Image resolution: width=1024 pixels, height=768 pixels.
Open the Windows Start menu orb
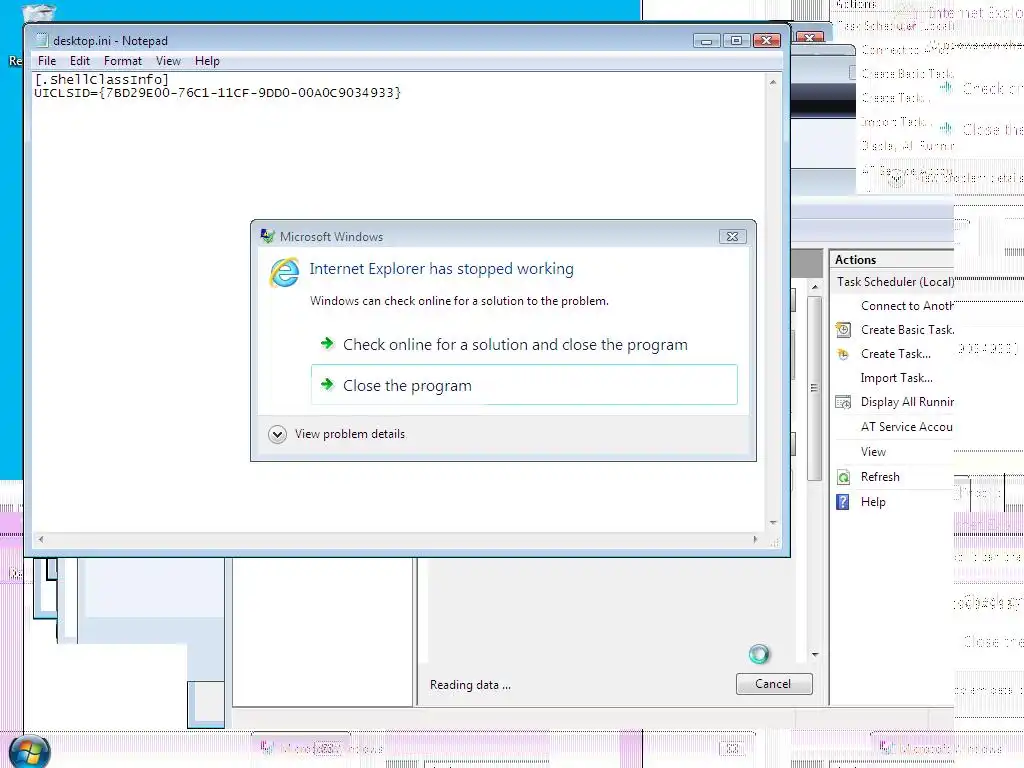(29, 751)
